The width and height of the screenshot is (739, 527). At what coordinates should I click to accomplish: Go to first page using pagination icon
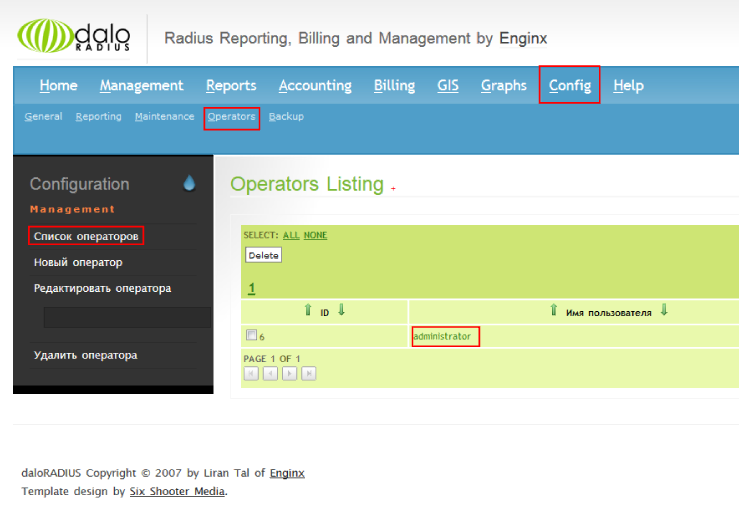click(x=251, y=374)
